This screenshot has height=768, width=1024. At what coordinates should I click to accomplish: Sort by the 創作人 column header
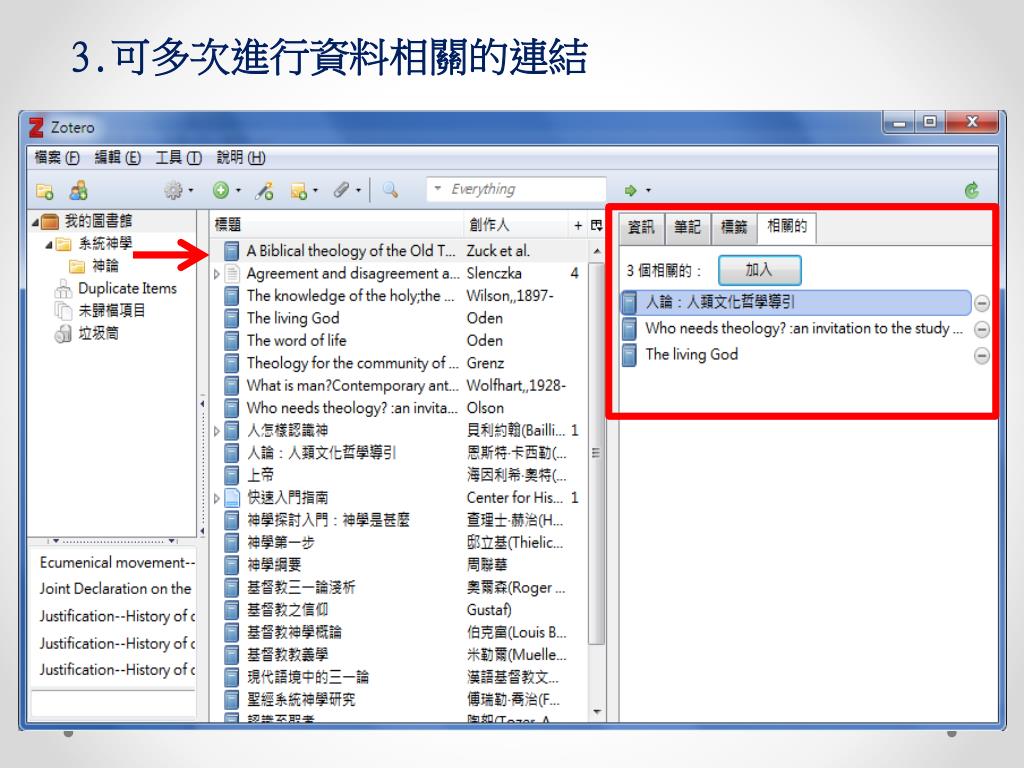(x=516, y=225)
